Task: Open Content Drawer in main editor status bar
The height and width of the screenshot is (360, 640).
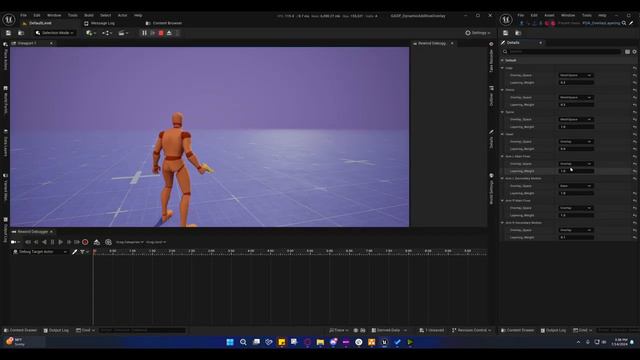Action: 20,330
